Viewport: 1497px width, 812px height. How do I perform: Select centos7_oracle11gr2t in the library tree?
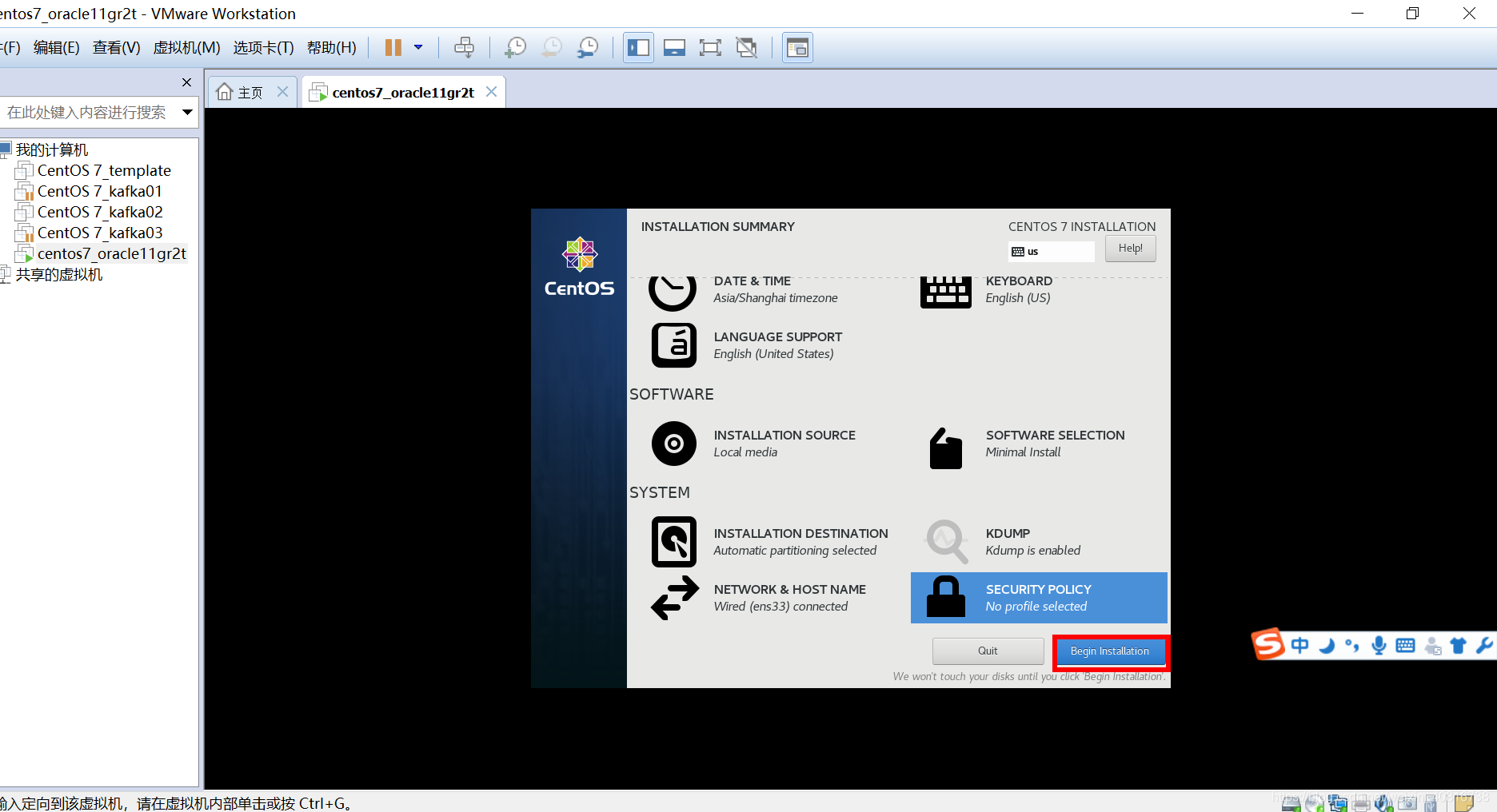point(111,253)
